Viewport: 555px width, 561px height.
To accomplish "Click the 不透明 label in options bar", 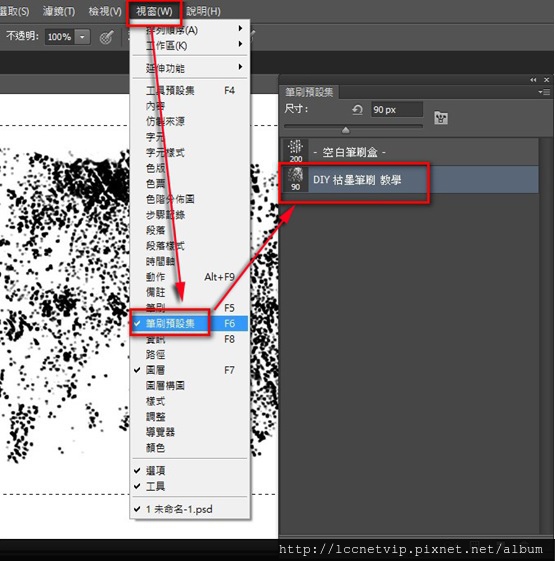I will 22,36.
